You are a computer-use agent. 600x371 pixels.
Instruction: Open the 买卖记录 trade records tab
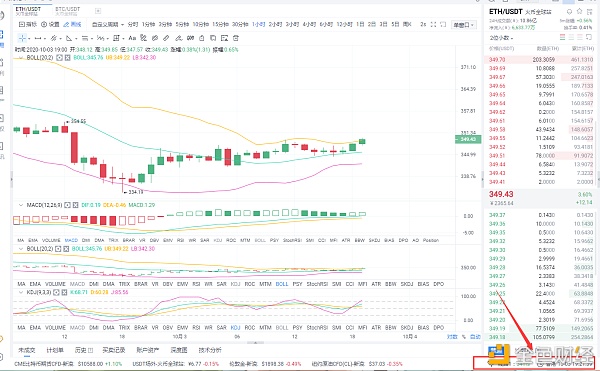[114, 350]
